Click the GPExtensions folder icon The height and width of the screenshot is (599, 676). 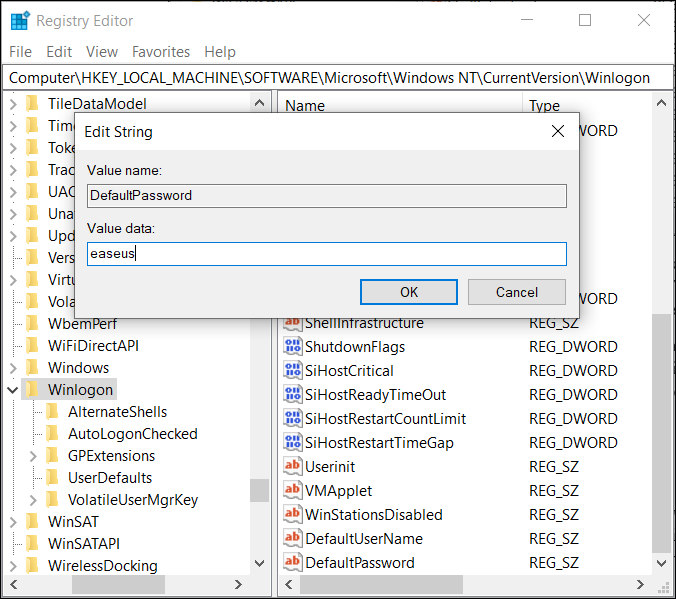(52, 455)
